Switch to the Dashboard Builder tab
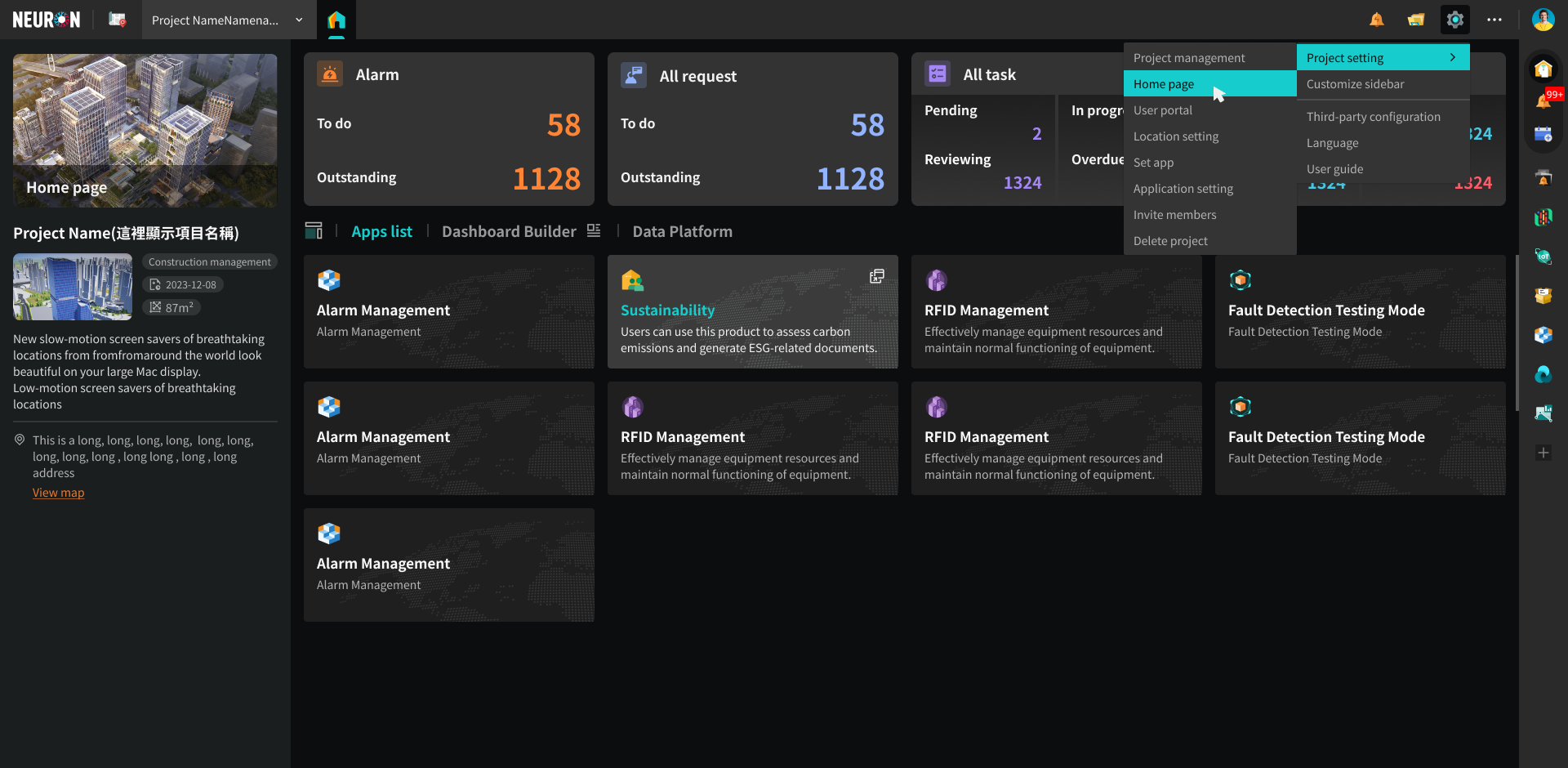The image size is (1568, 768). coord(509,231)
